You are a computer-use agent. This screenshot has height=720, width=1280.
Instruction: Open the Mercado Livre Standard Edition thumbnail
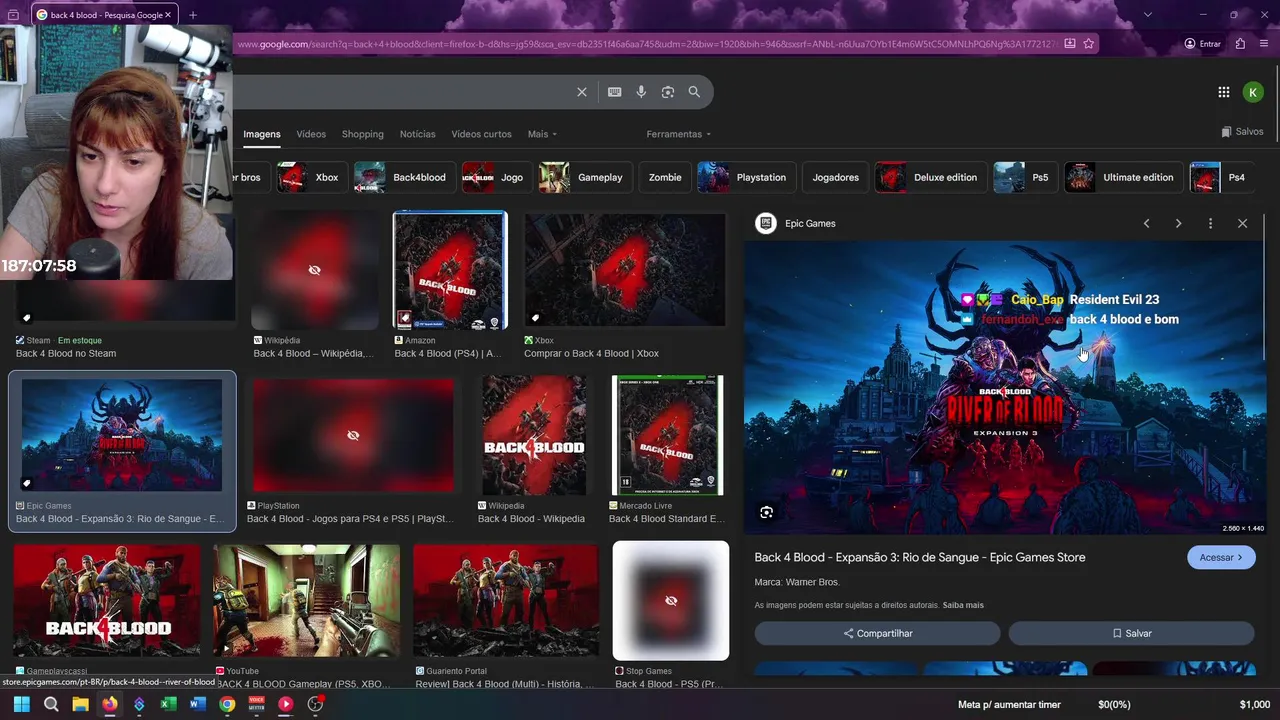[x=667, y=435]
